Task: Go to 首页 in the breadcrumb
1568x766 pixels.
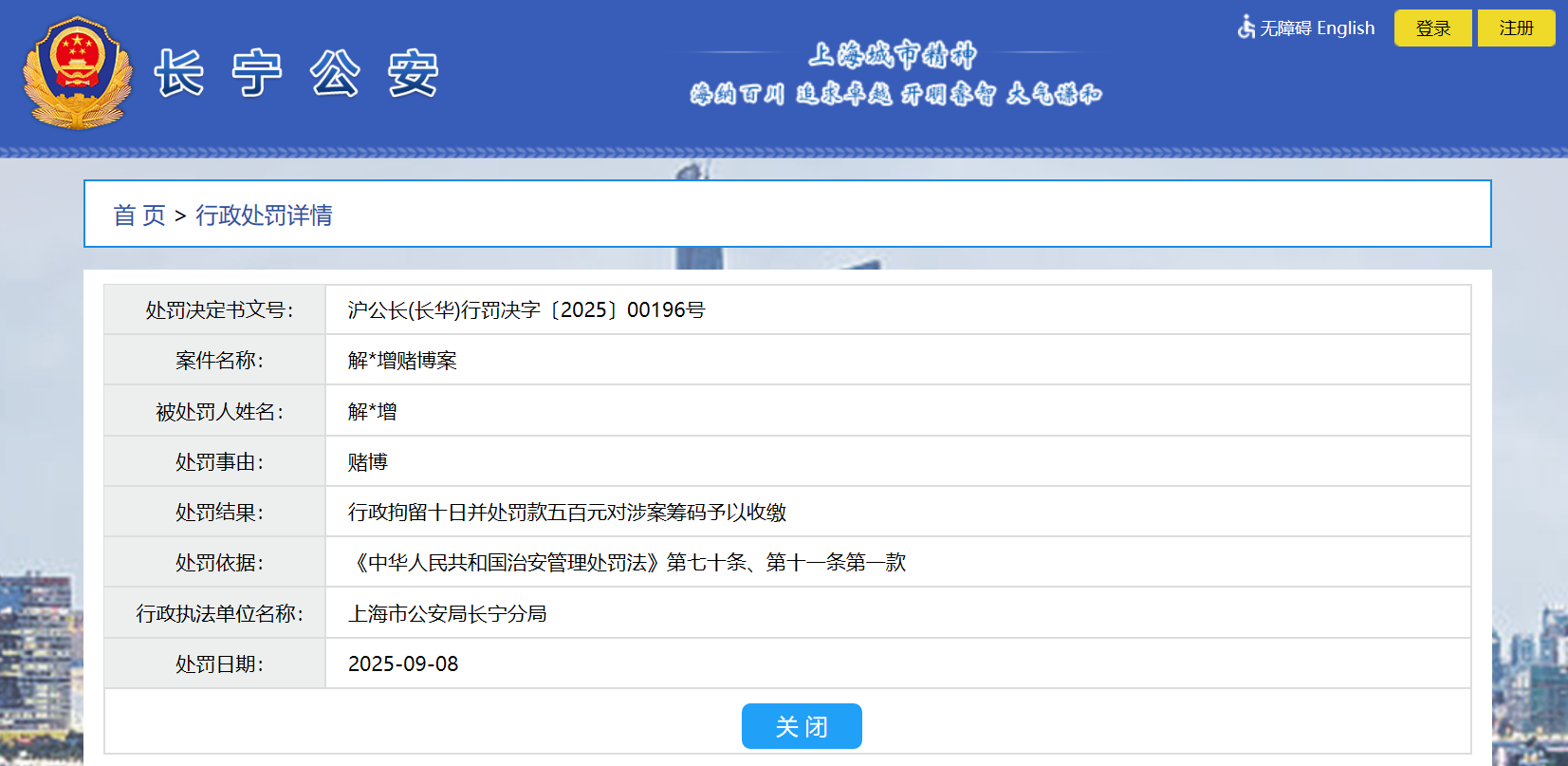Action: [x=139, y=215]
